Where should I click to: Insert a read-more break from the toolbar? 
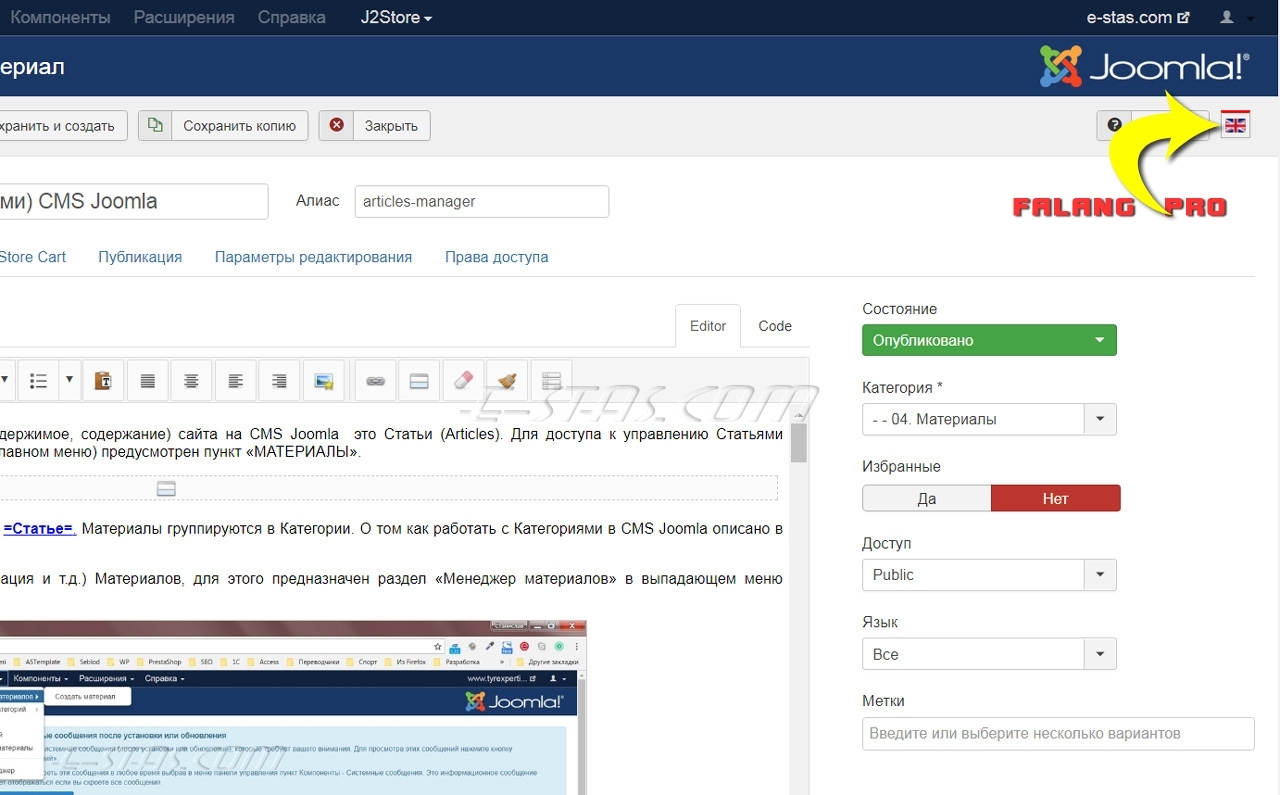point(419,381)
